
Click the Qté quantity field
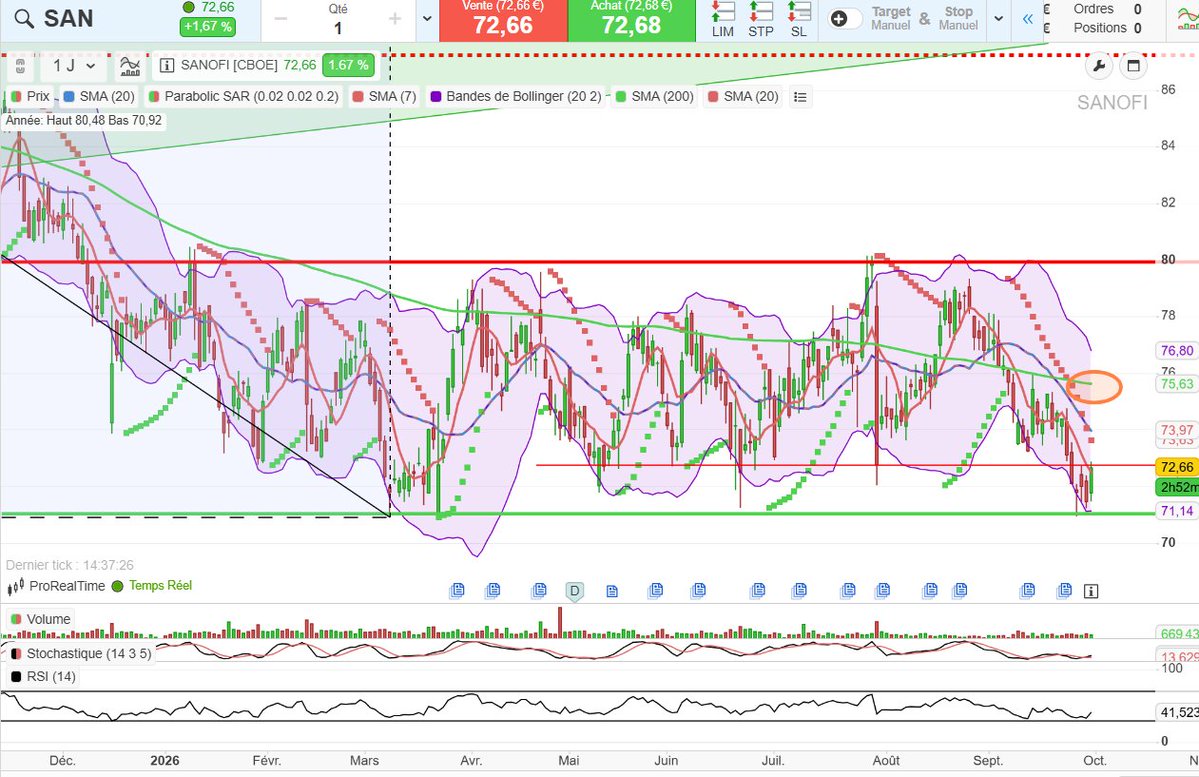pyautogui.click(x=337, y=21)
